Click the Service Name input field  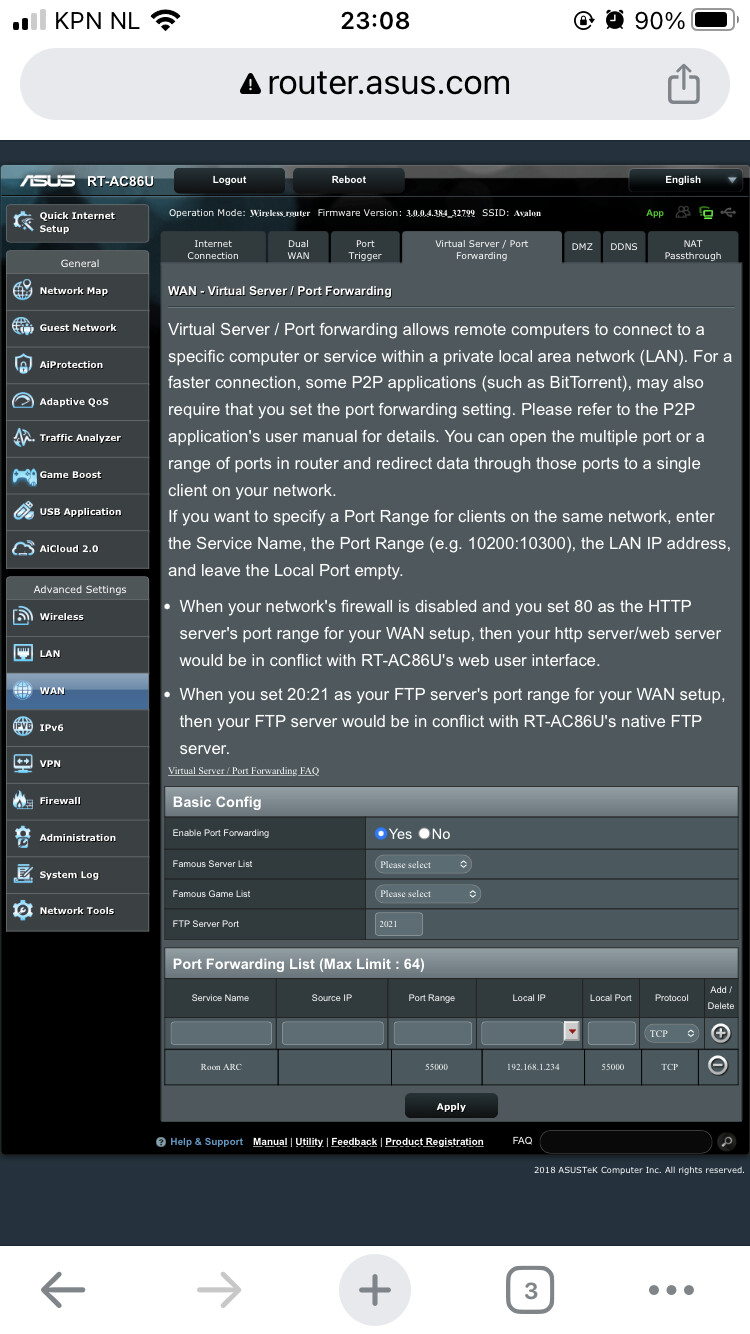[x=221, y=1033]
